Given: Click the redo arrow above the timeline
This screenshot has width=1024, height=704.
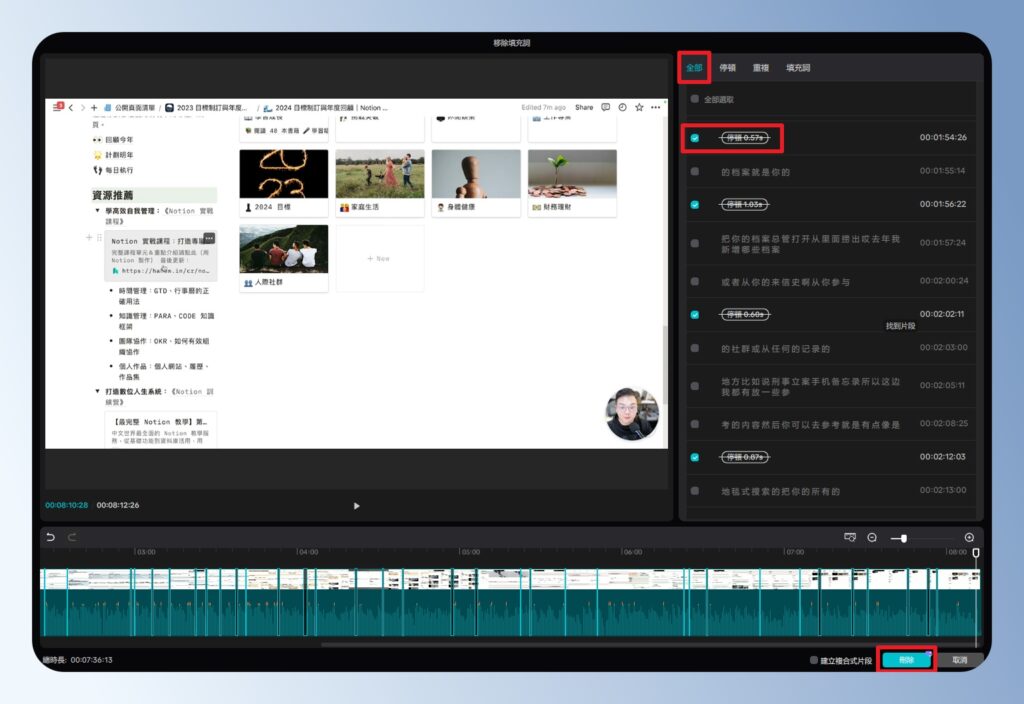Looking at the screenshot, I should point(72,537).
